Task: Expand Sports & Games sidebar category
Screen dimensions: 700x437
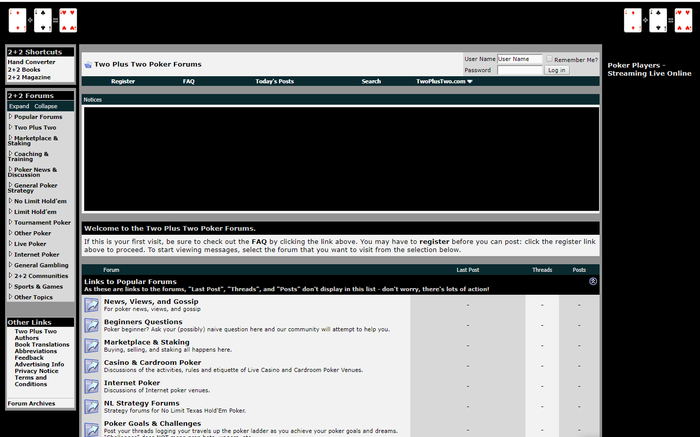Action: coord(10,286)
